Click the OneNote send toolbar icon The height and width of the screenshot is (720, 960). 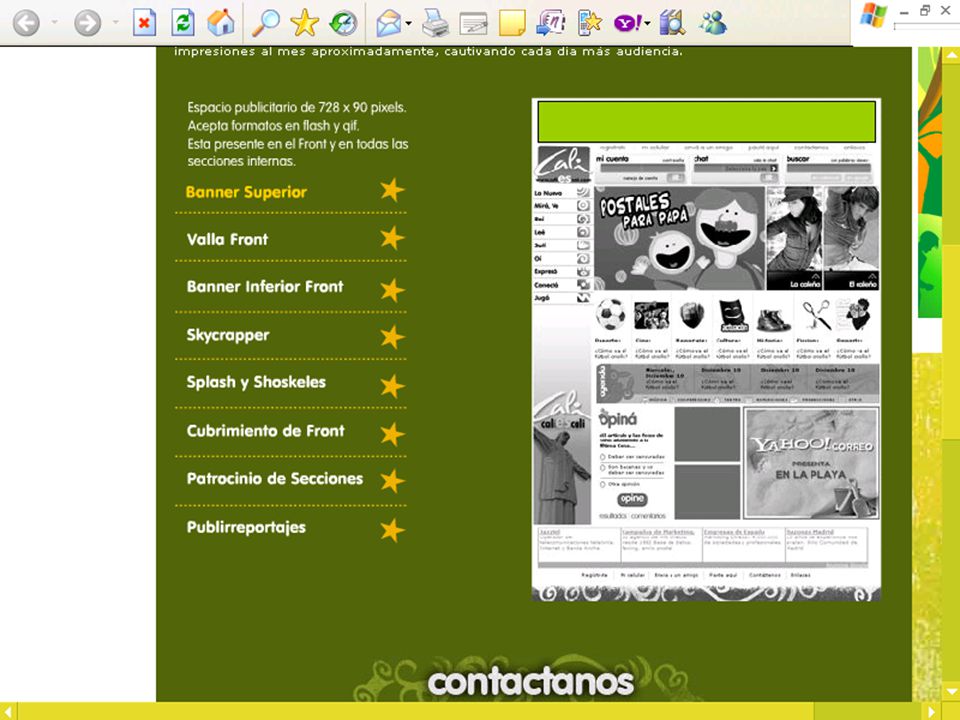coord(550,23)
